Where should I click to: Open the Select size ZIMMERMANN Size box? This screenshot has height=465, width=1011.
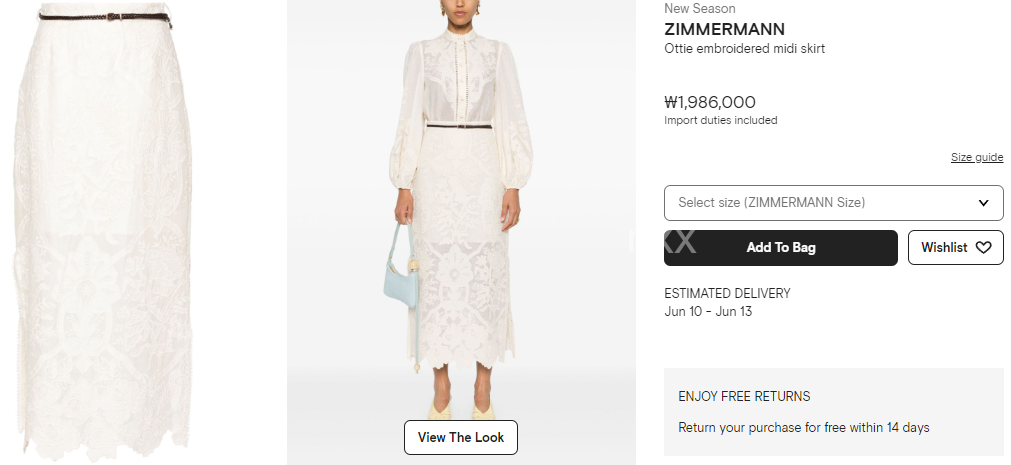click(x=834, y=203)
